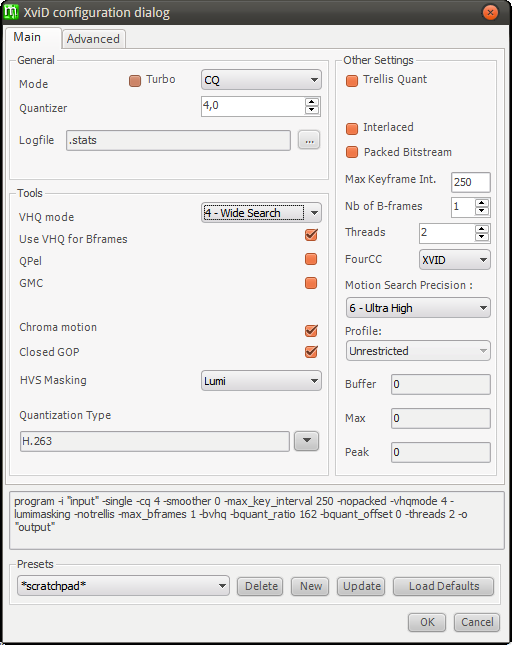Open the Mode dropdown showing CQ
Image resolution: width=512 pixels, height=645 pixels.
tap(261, 80)
